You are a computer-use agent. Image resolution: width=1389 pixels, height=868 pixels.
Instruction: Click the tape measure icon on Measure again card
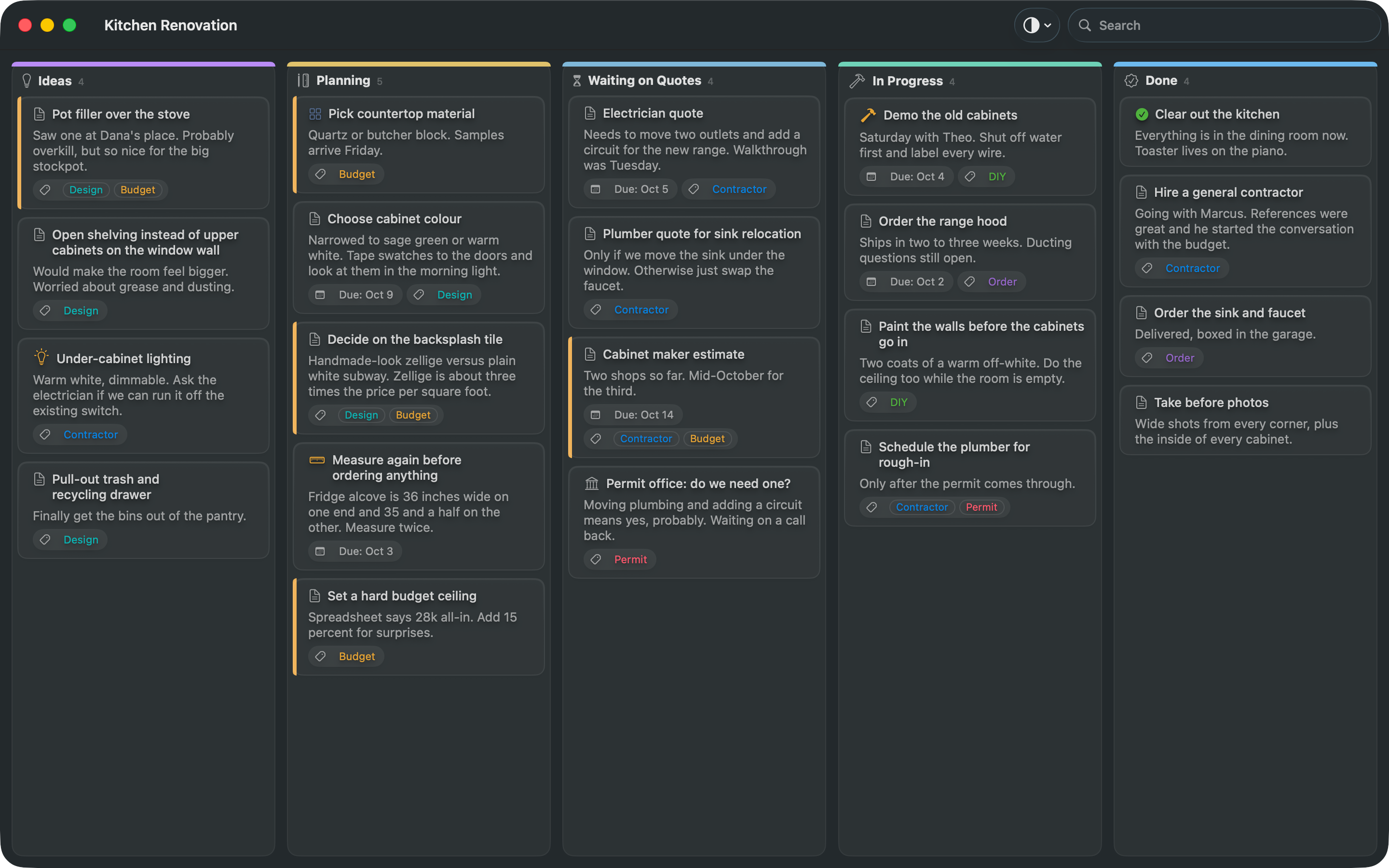click(317, 460)
